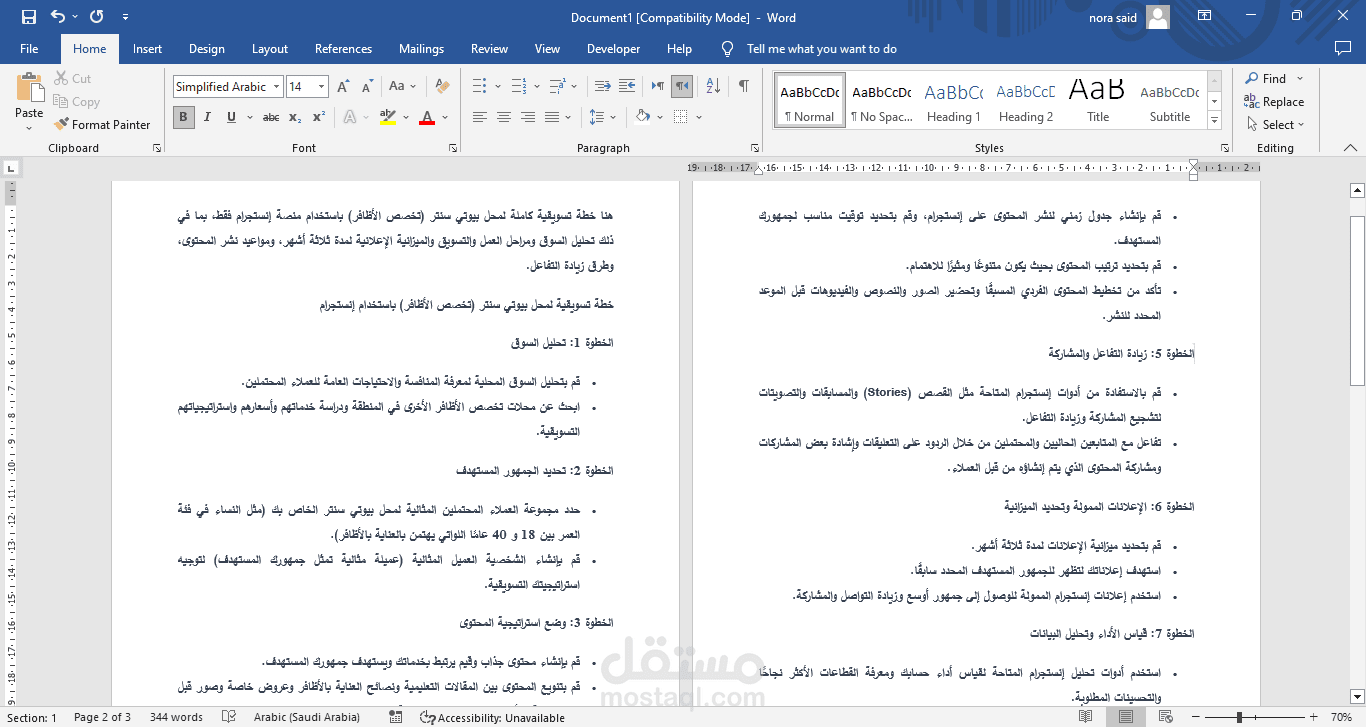Switch to the Insert tab

click(147, 49)
